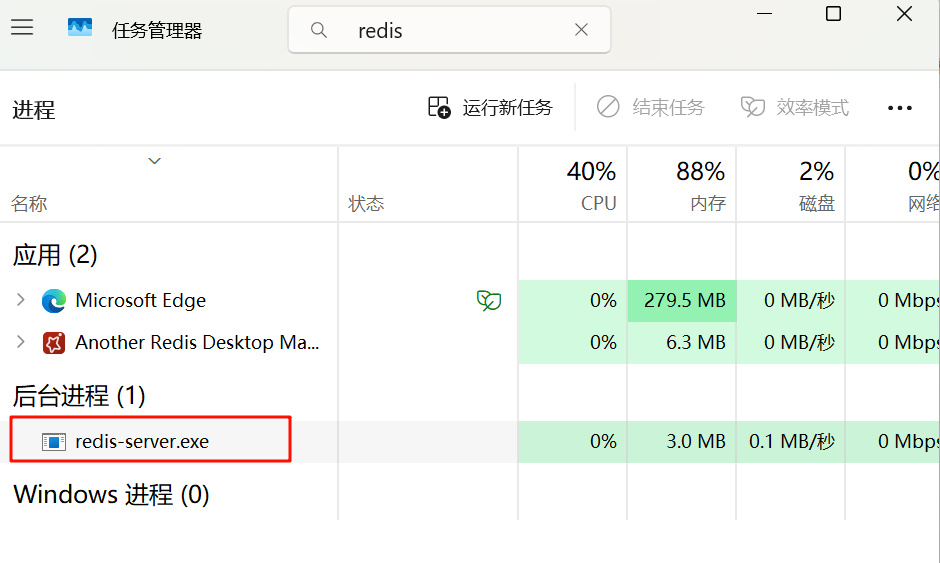
Task: Maximize the Task Manager window
Action: [833, 13]
